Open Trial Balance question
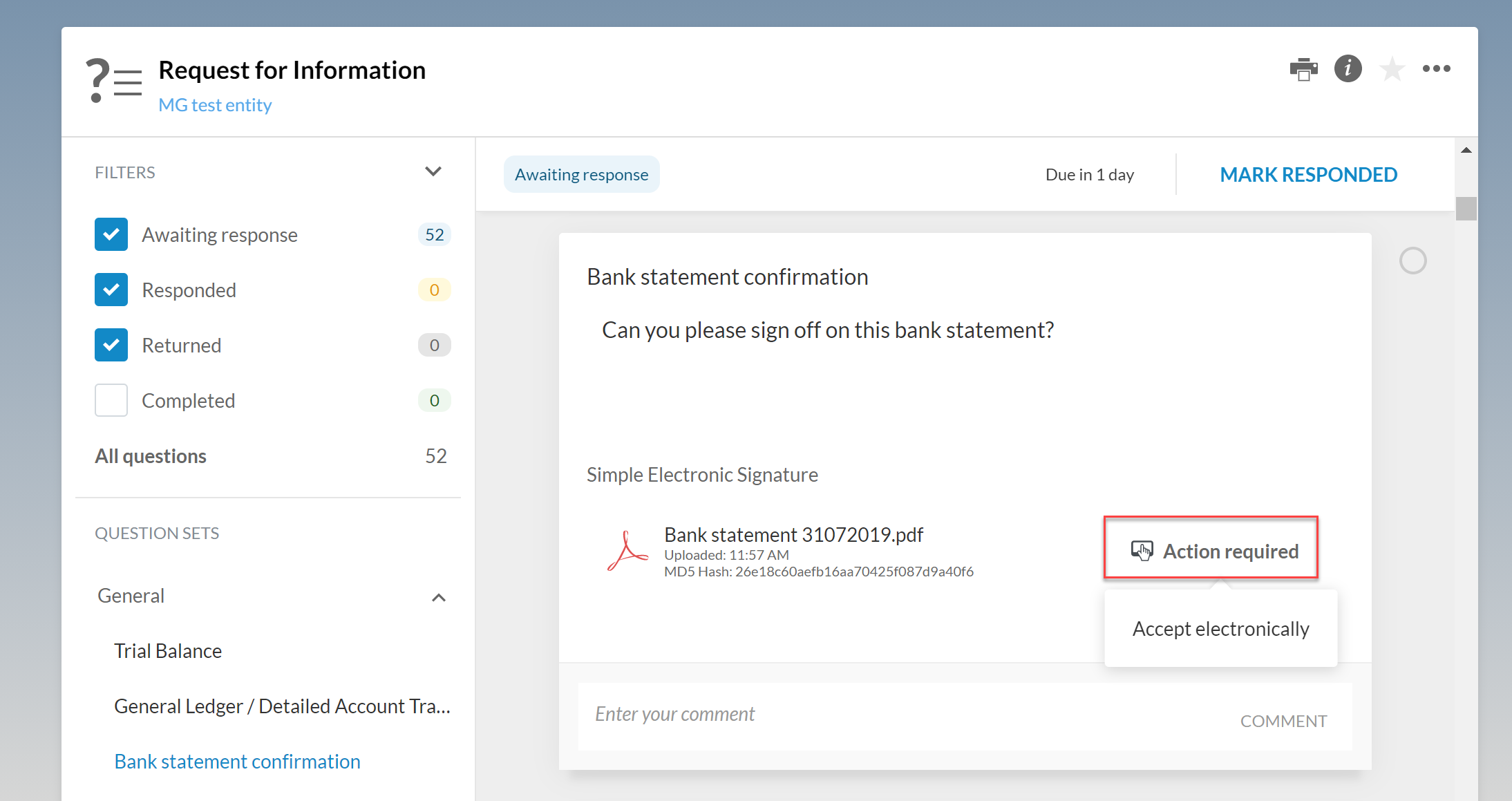Screen dimensions: 1512x801 point(168,651)
